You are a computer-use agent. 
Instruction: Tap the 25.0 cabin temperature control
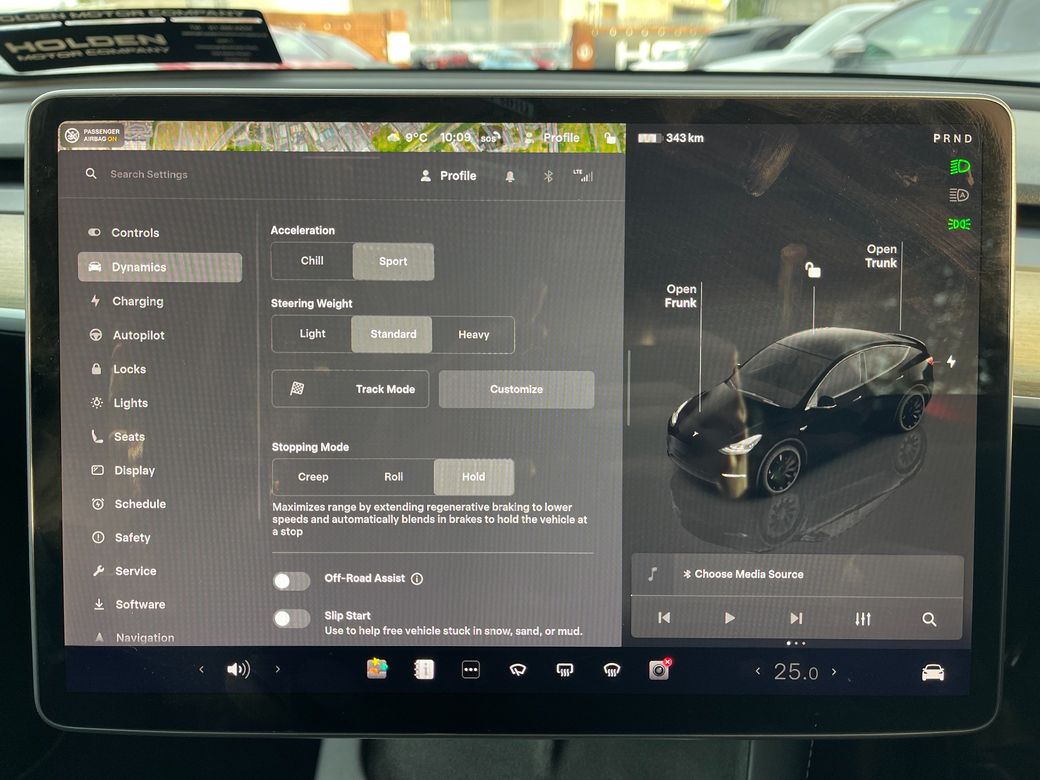796,671
